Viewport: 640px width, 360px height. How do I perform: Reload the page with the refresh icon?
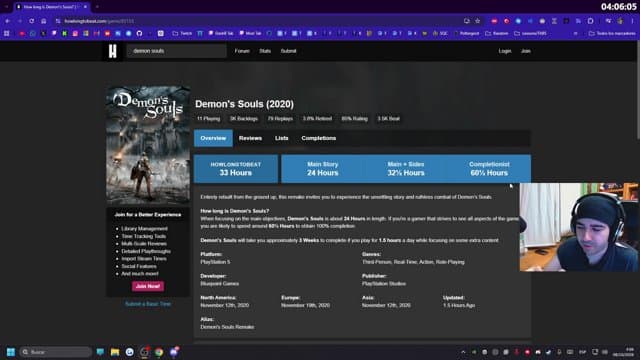coord(31,21)
